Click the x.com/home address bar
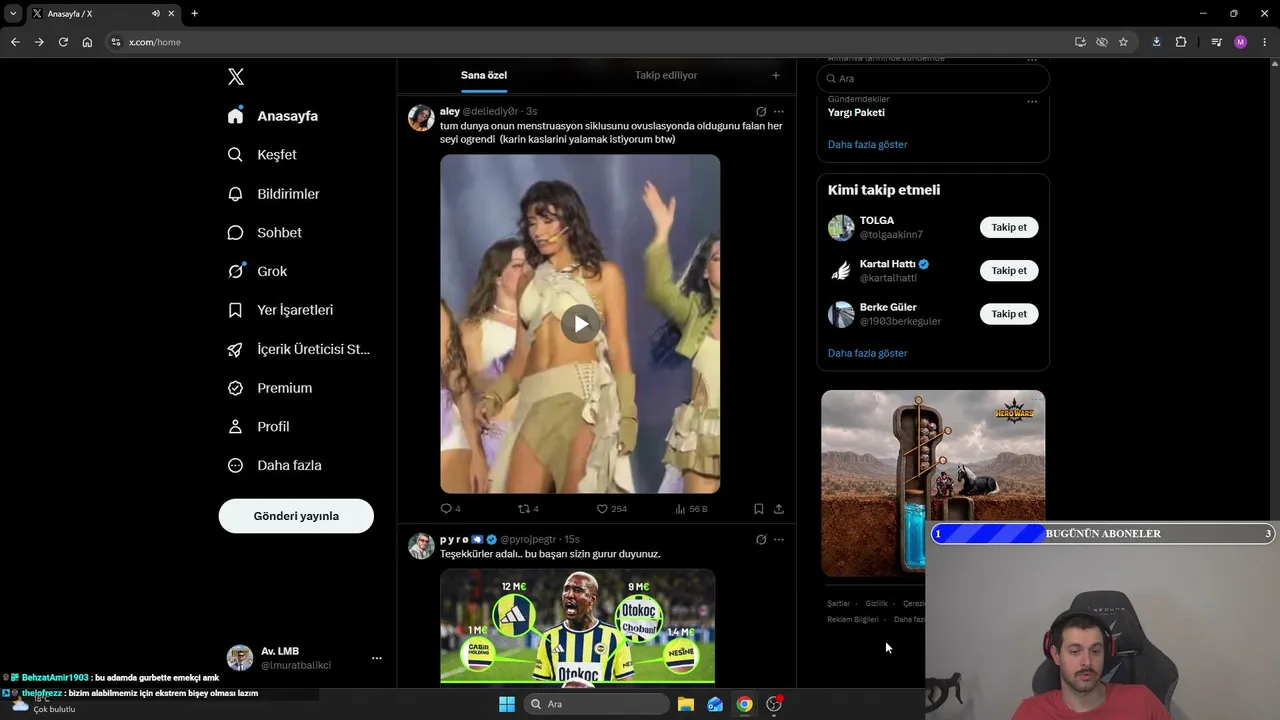1280x720 pixels. coord(590,42)
